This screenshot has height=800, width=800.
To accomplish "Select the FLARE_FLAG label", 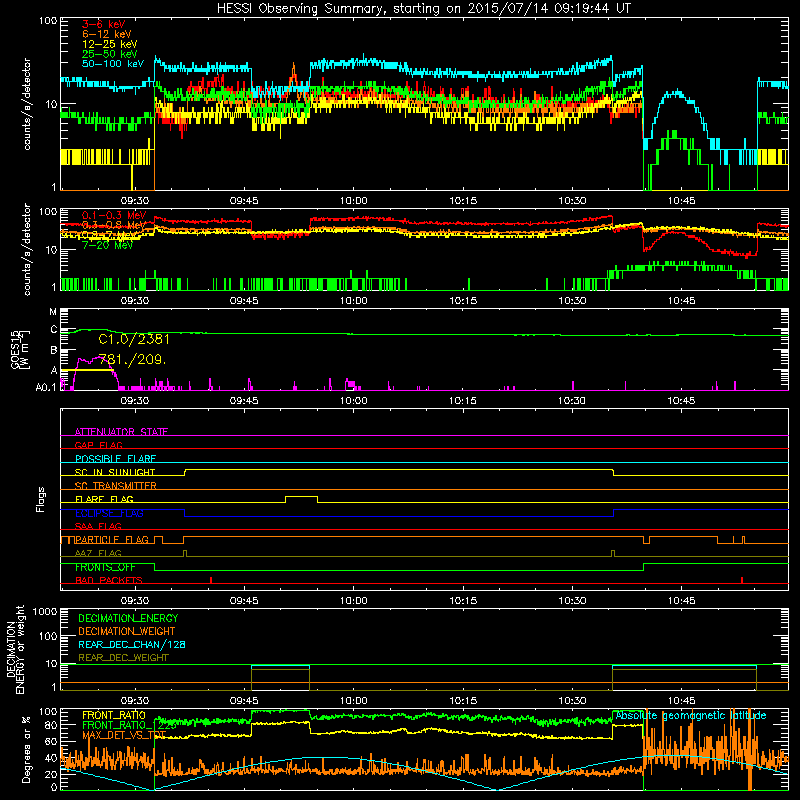I will [104, 499].
